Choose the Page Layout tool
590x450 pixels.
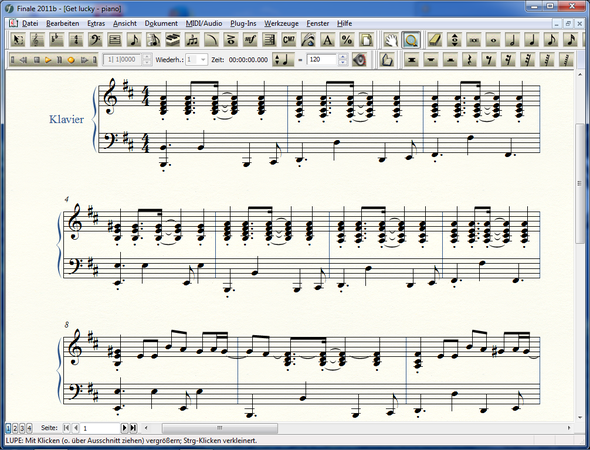pos(366,40)
